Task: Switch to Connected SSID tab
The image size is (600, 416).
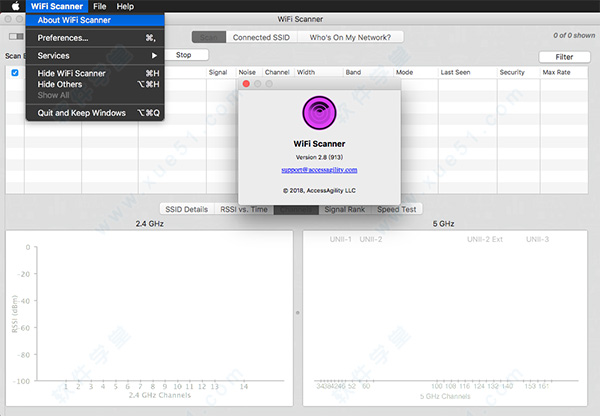Action: 261,37
